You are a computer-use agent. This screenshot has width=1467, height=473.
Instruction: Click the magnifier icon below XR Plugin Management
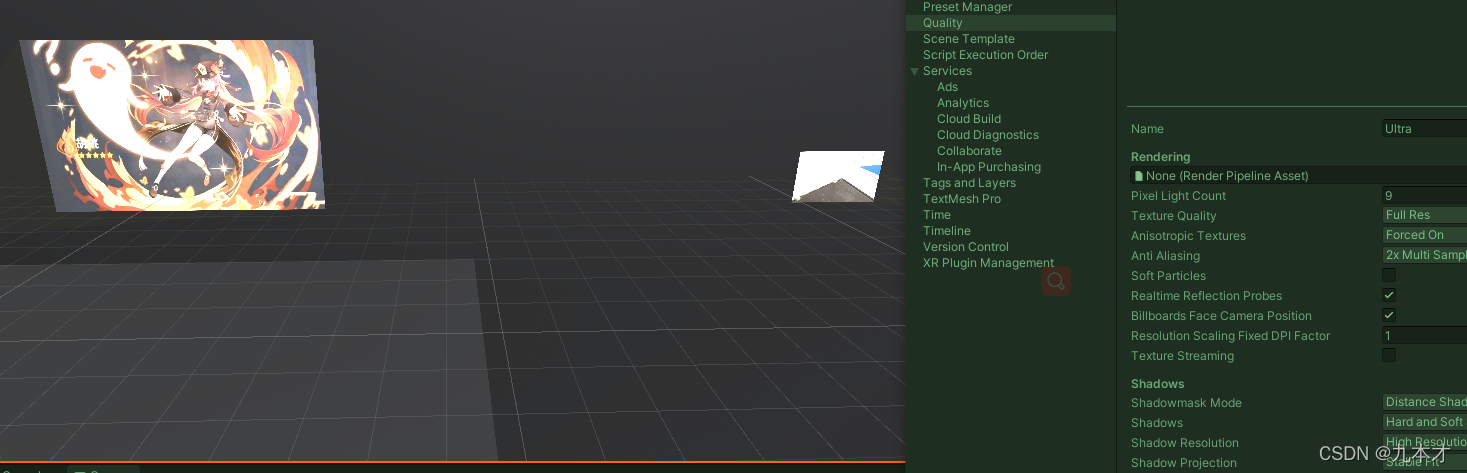pos(1056,281)
